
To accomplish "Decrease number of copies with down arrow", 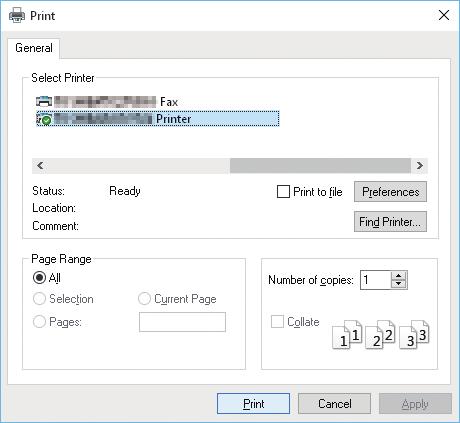I will 398,284.
